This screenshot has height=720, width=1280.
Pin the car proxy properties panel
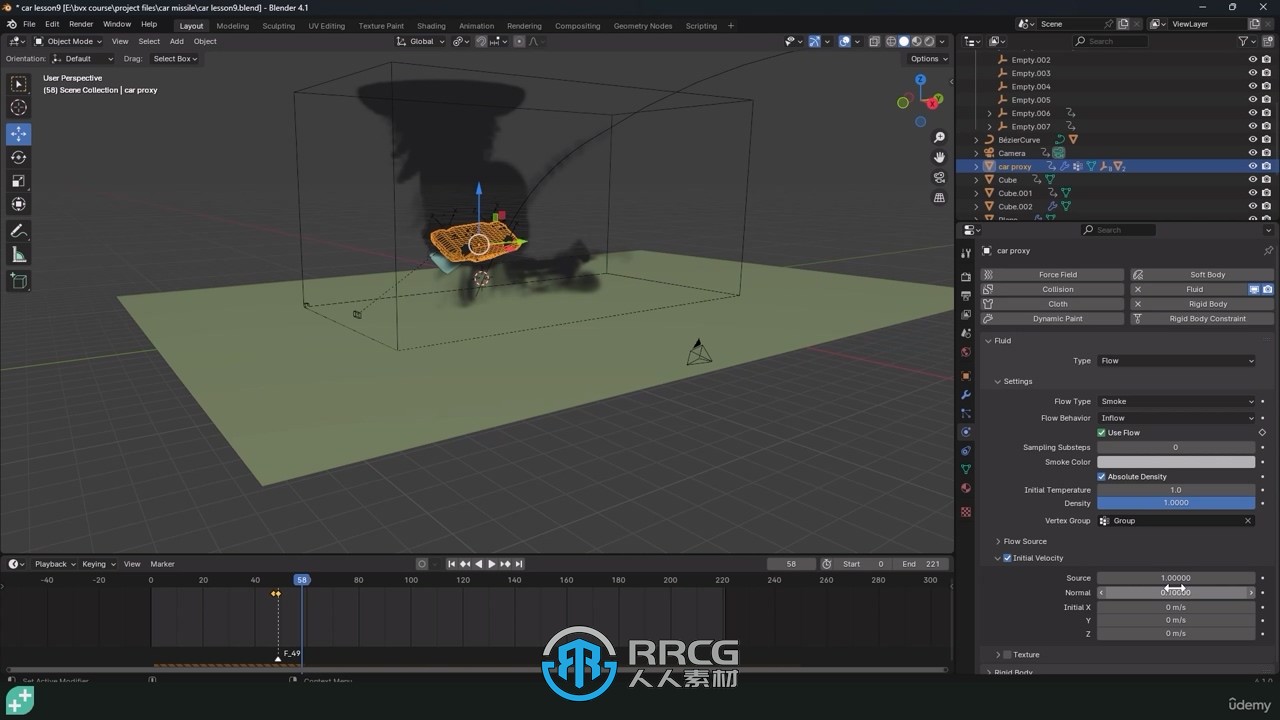(x=1268, y=251)
